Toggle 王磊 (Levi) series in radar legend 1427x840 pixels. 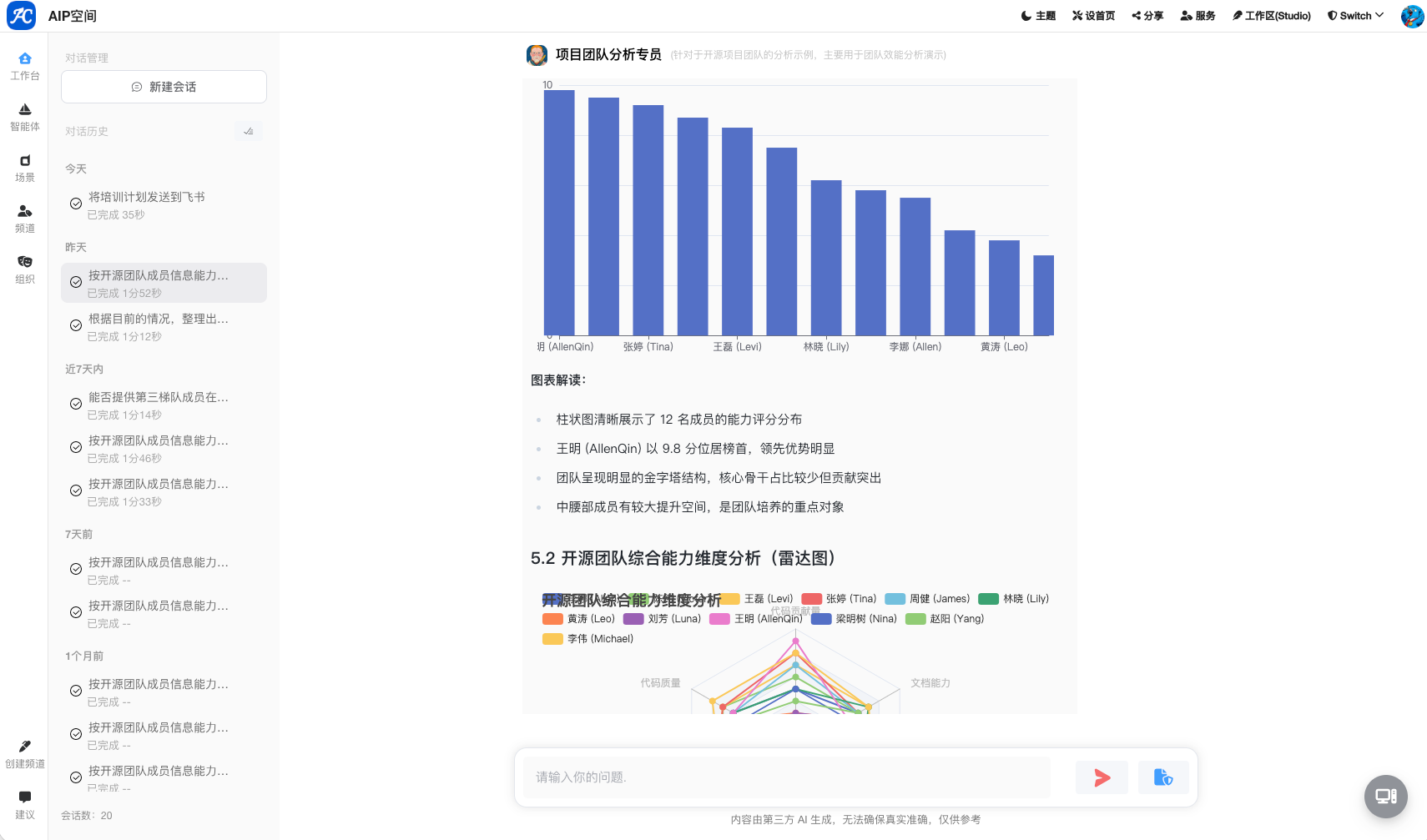pos(758,599)
